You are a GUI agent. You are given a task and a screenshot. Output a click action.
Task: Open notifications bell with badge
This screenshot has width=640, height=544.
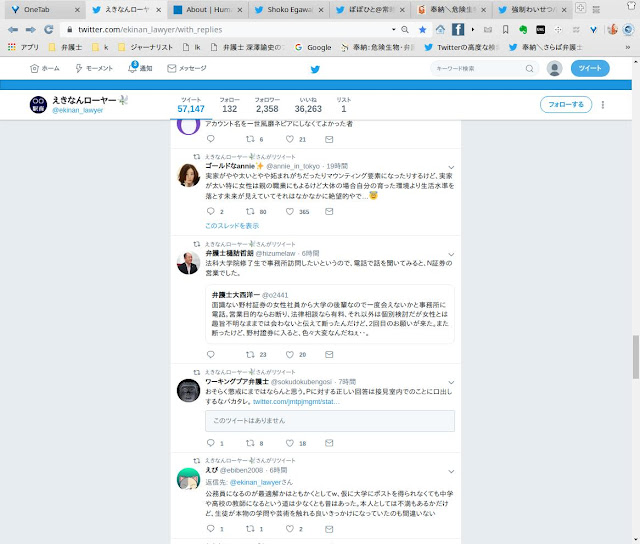point(133,67)
